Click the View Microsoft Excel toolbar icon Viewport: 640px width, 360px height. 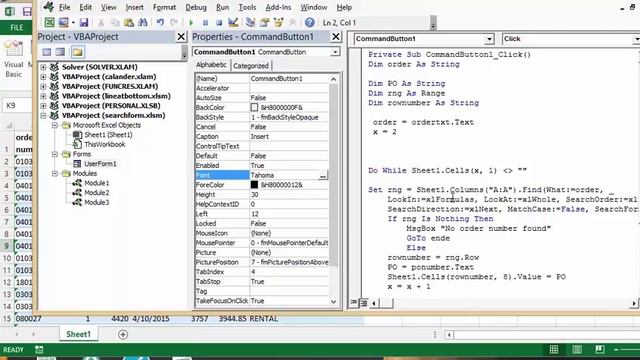coord(49,22)
